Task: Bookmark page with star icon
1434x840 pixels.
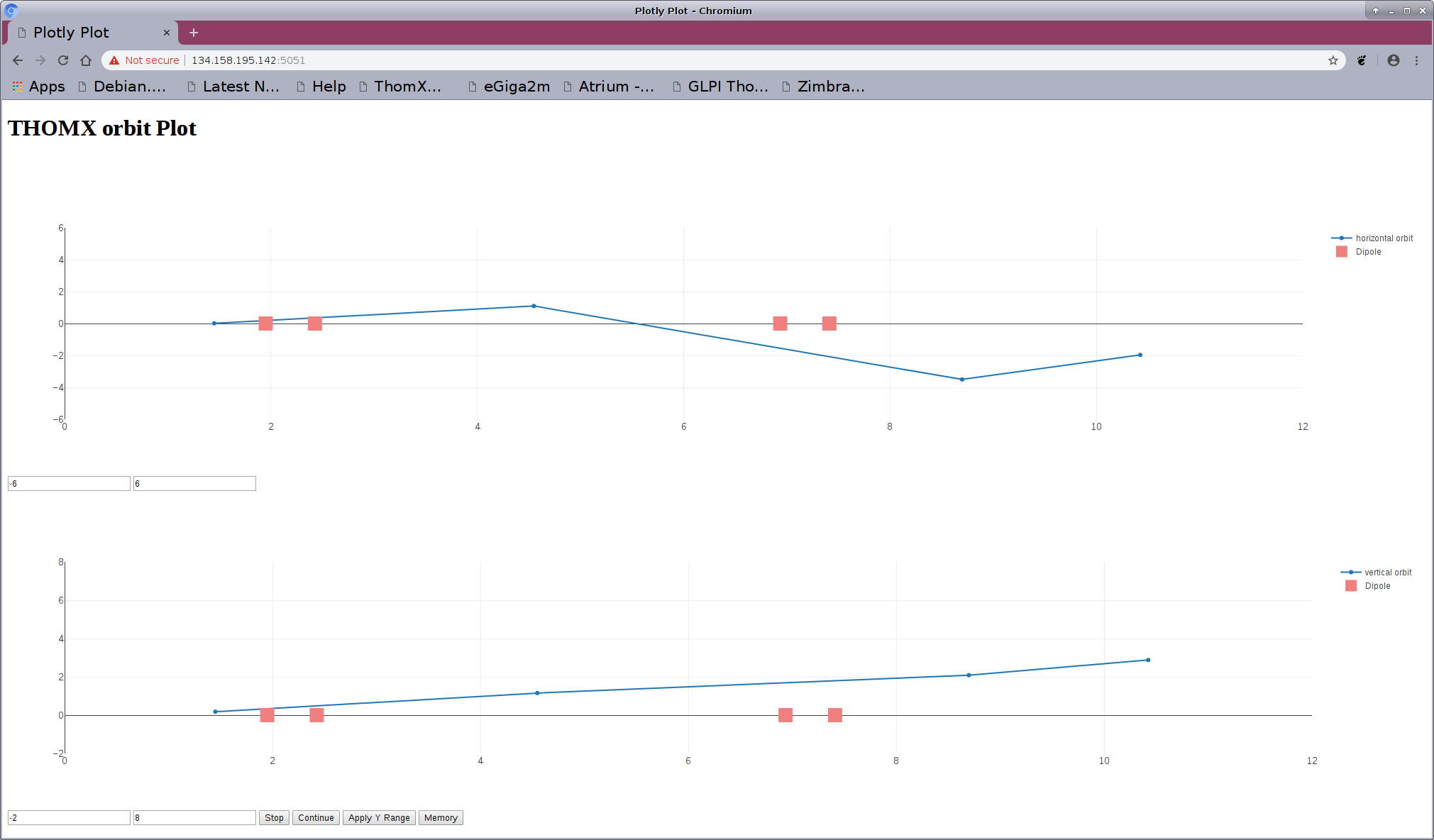Action: [x=1333, y=60]
